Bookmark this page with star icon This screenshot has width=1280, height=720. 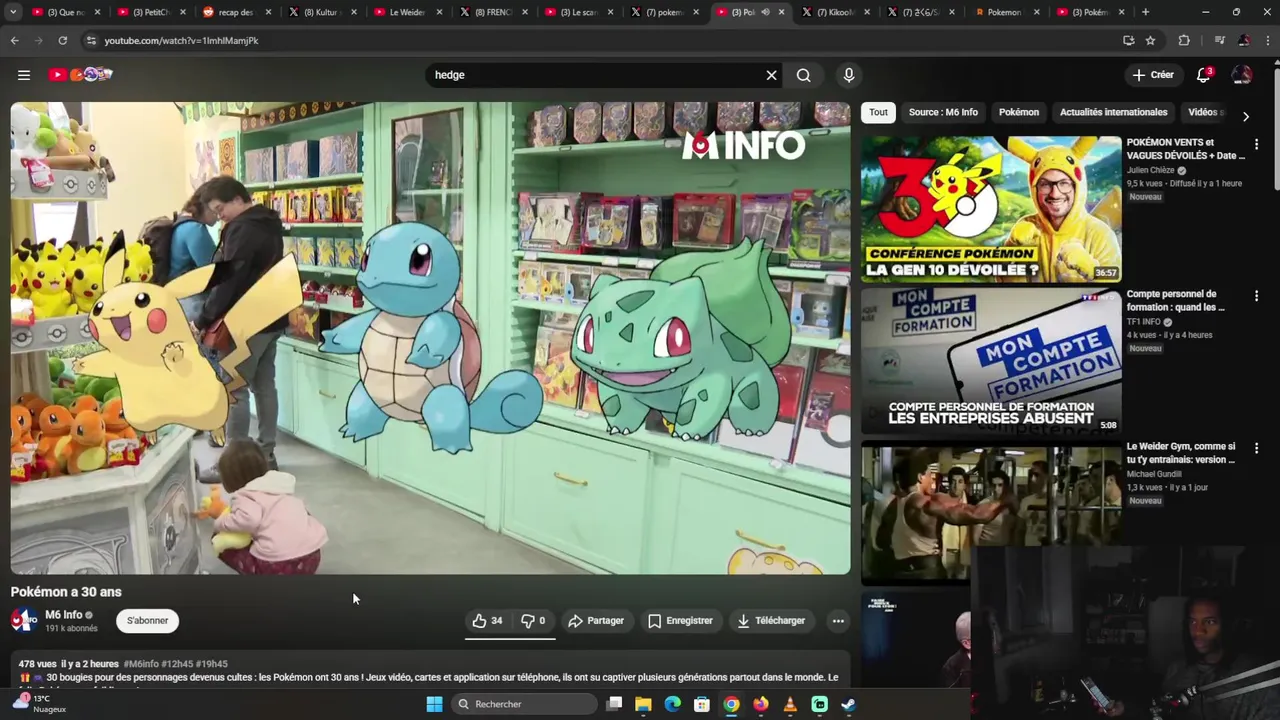1151,40
